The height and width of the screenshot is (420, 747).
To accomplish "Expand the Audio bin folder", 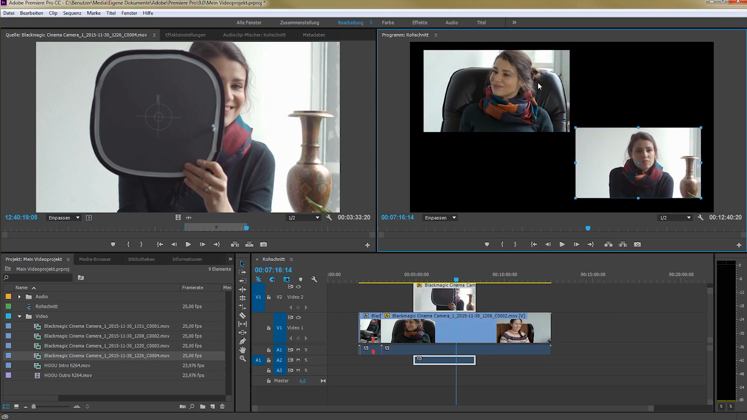I will tap(19, 297).
